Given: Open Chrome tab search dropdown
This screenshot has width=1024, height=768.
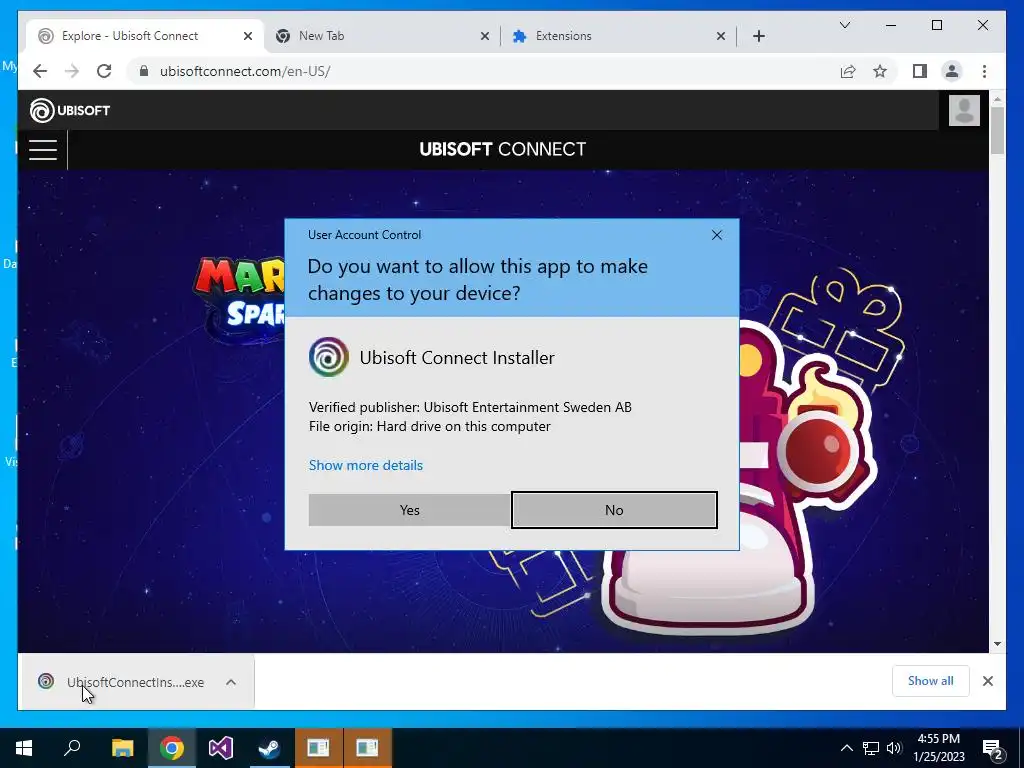Looking at the screenshot, I should tap(844, 25).
